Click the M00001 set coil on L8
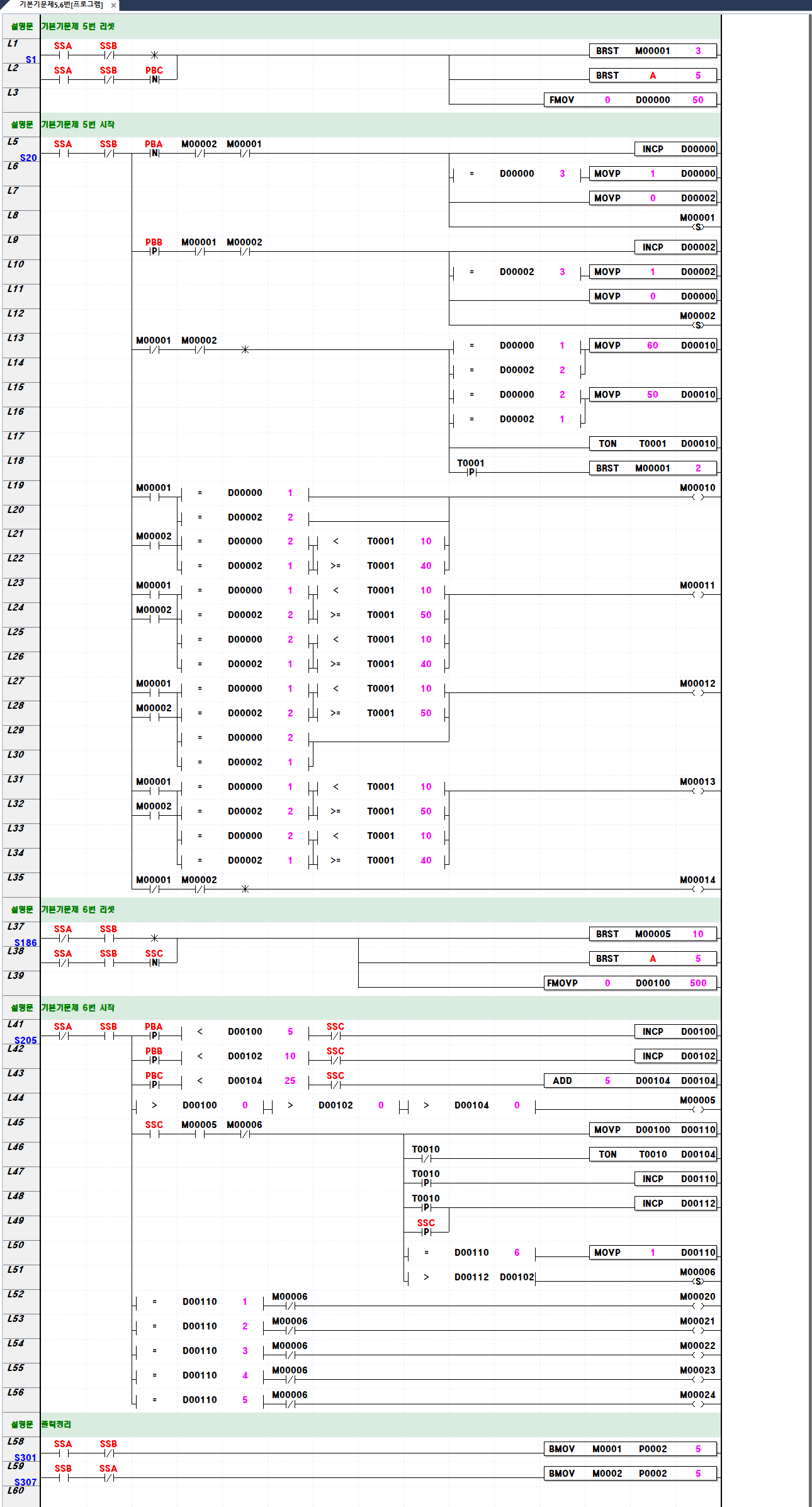 pyautogui.click(x=697, y=227)
